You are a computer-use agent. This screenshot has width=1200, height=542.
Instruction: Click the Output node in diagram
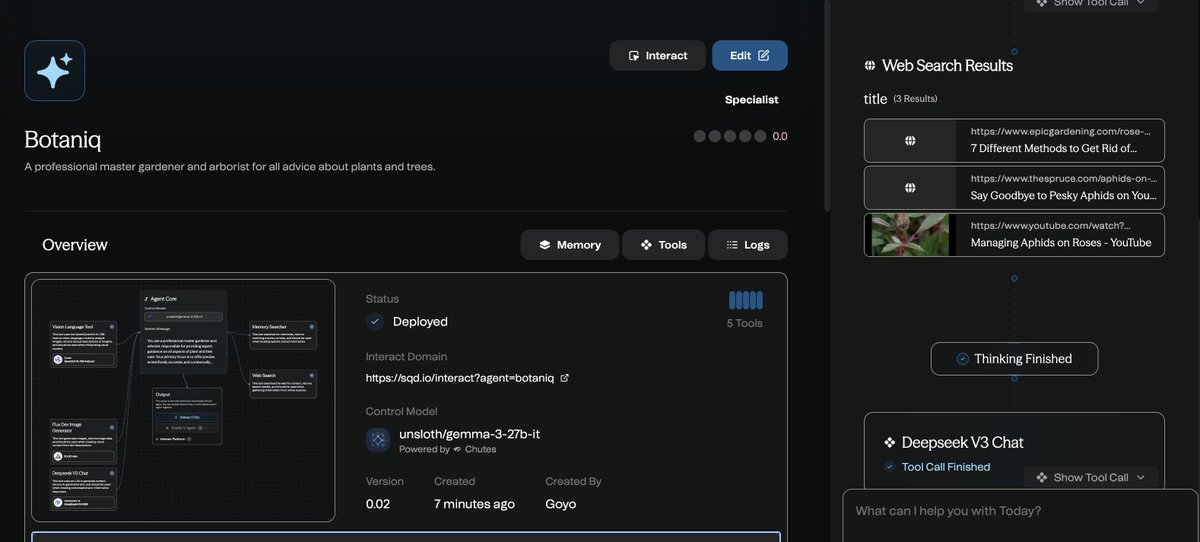tap(186, 416)
